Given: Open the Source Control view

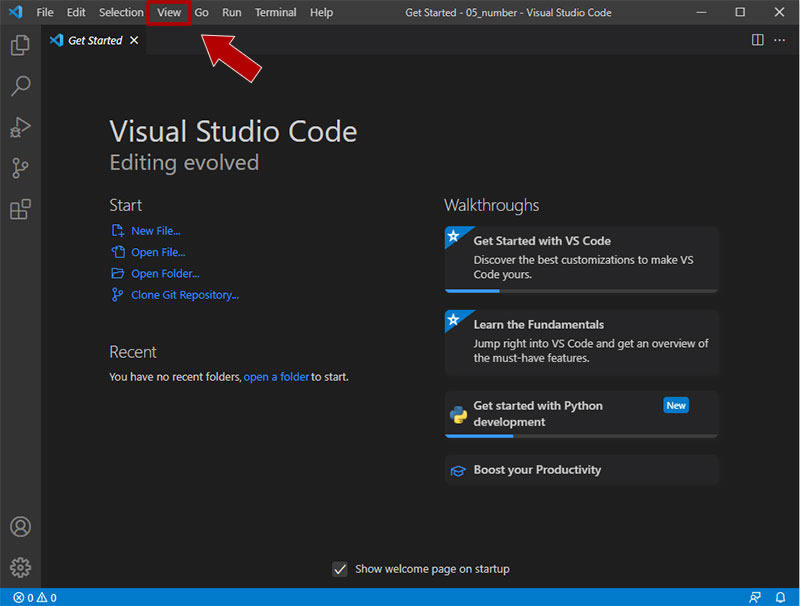Looking at the screenshot, I should [x=20, y=168].
